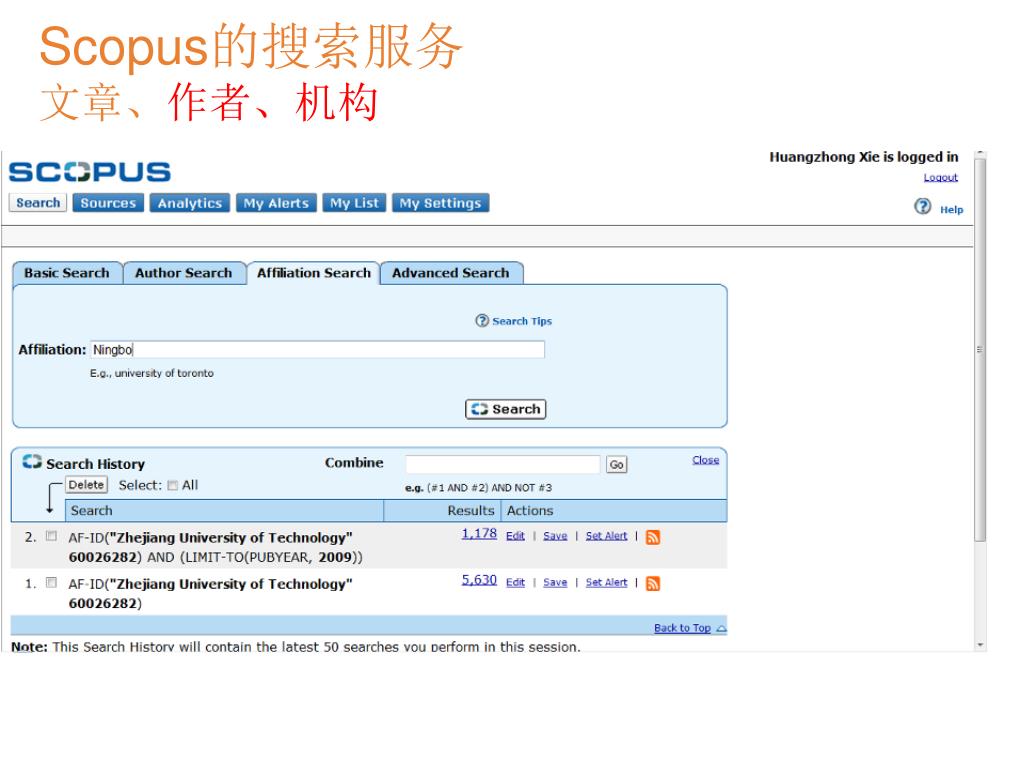
Task: Tick the checkbox for search row 1
Action: [x=51, y=583]
